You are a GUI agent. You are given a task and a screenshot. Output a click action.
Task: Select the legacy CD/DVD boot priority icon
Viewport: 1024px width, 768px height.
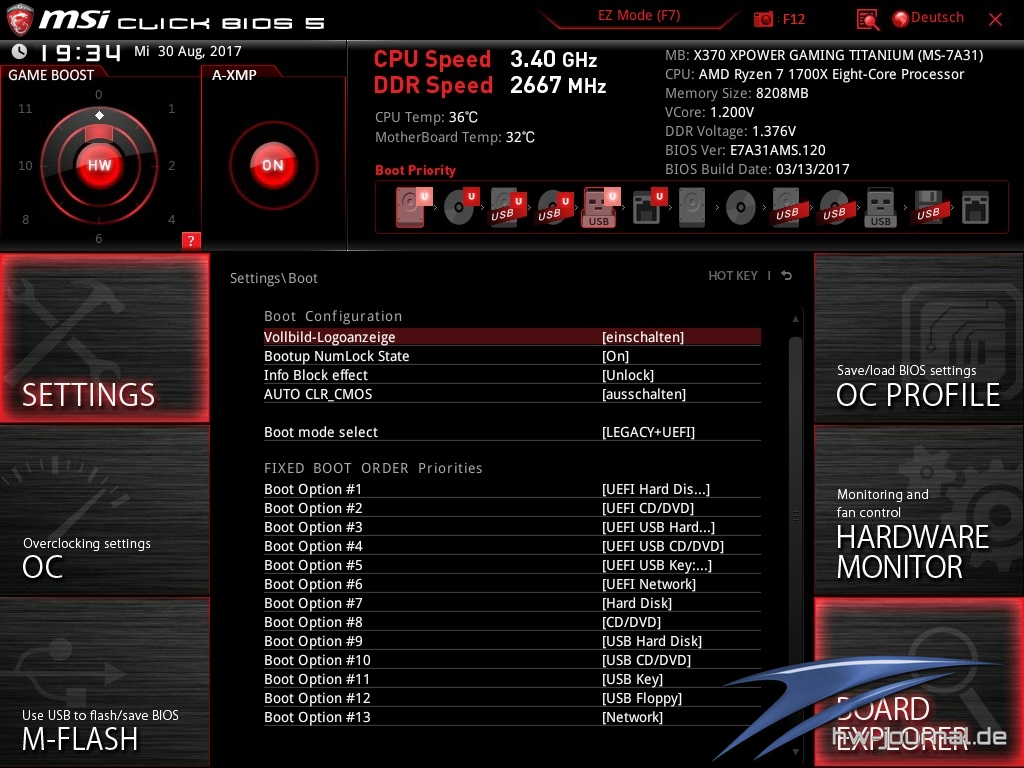pyautogui.click(x=741, y=207)
